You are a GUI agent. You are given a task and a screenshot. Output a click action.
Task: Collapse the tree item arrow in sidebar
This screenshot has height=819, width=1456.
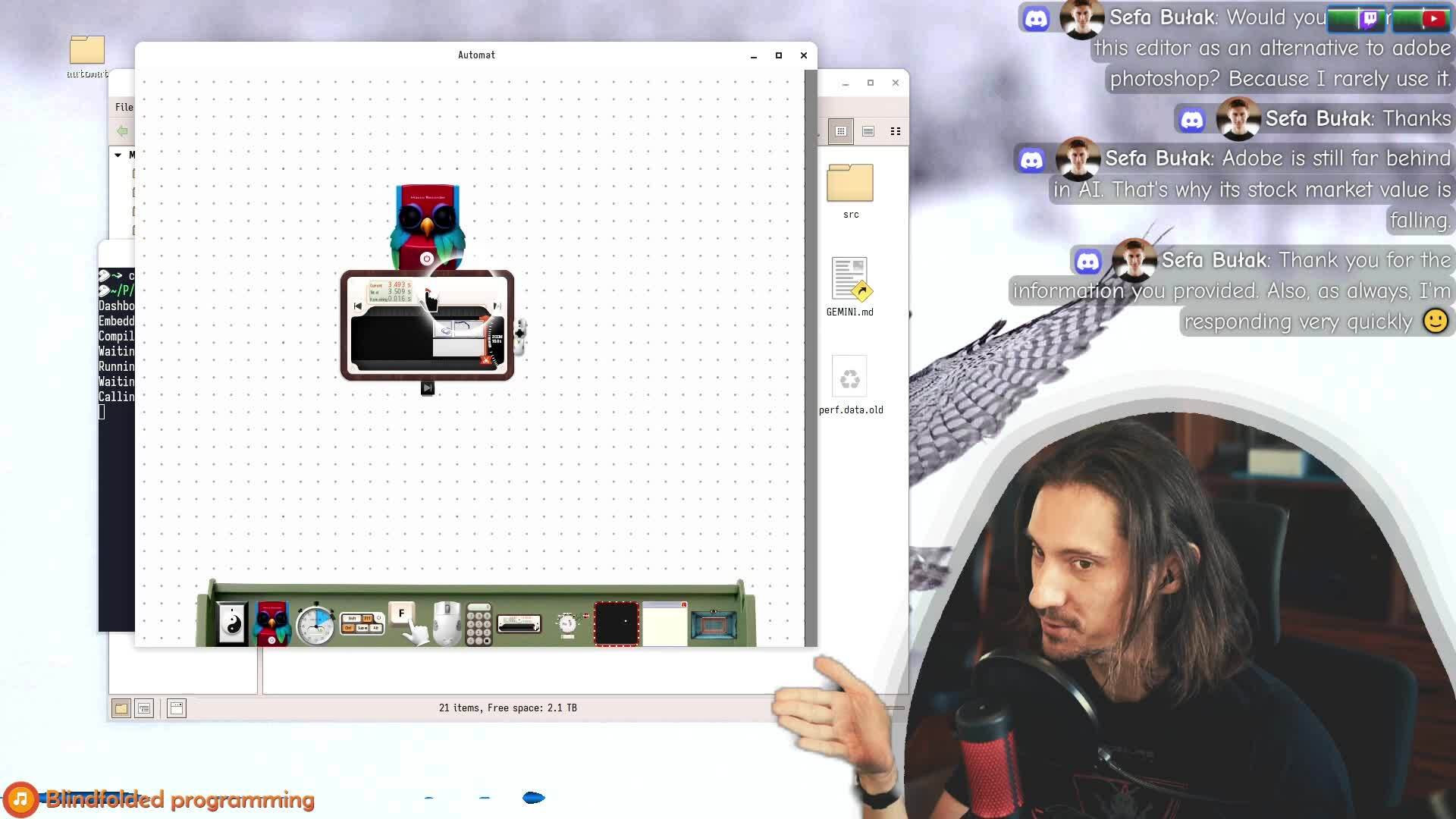click(118, 155)
